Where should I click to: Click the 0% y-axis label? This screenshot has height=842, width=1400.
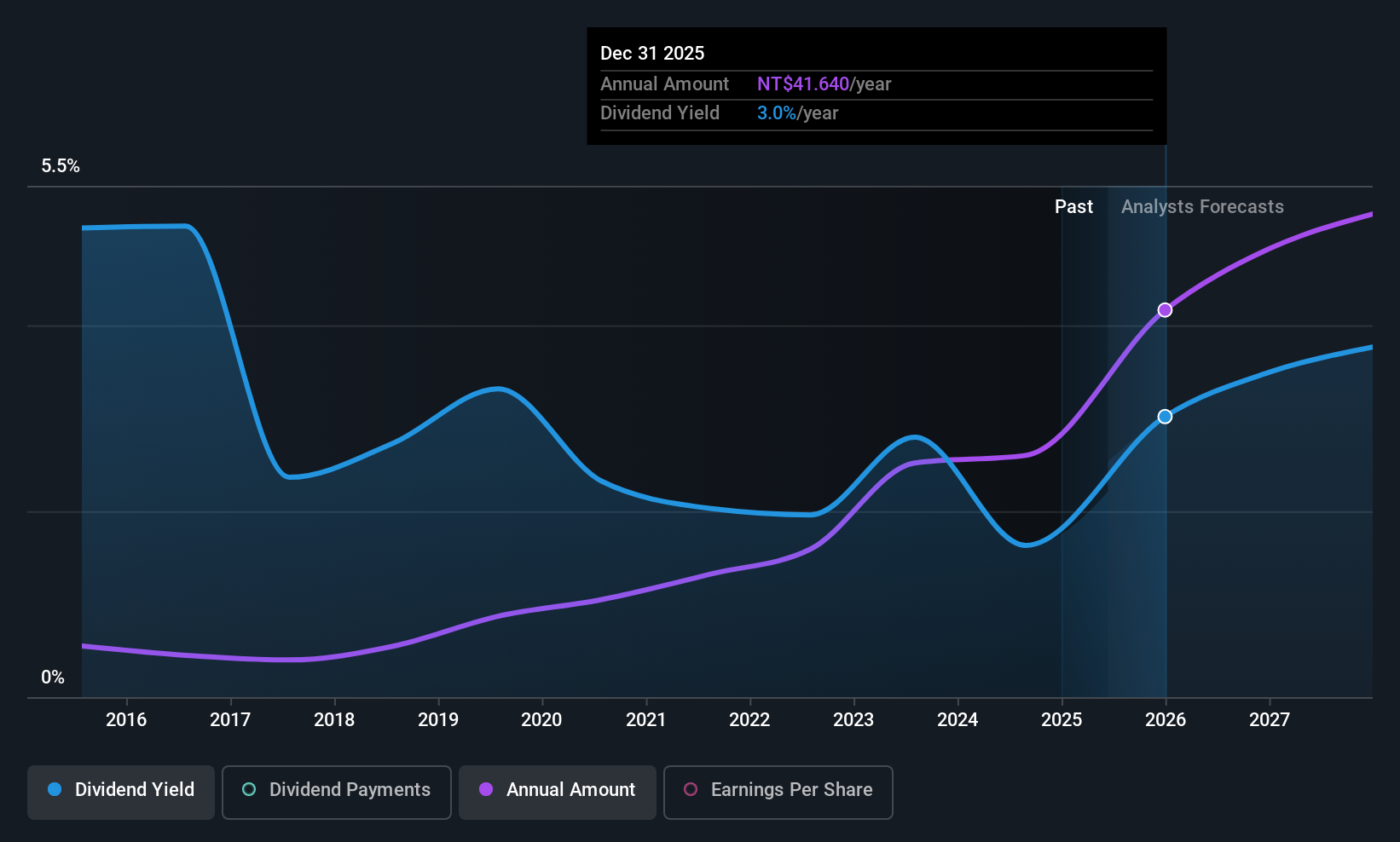(x=53, y=678)
